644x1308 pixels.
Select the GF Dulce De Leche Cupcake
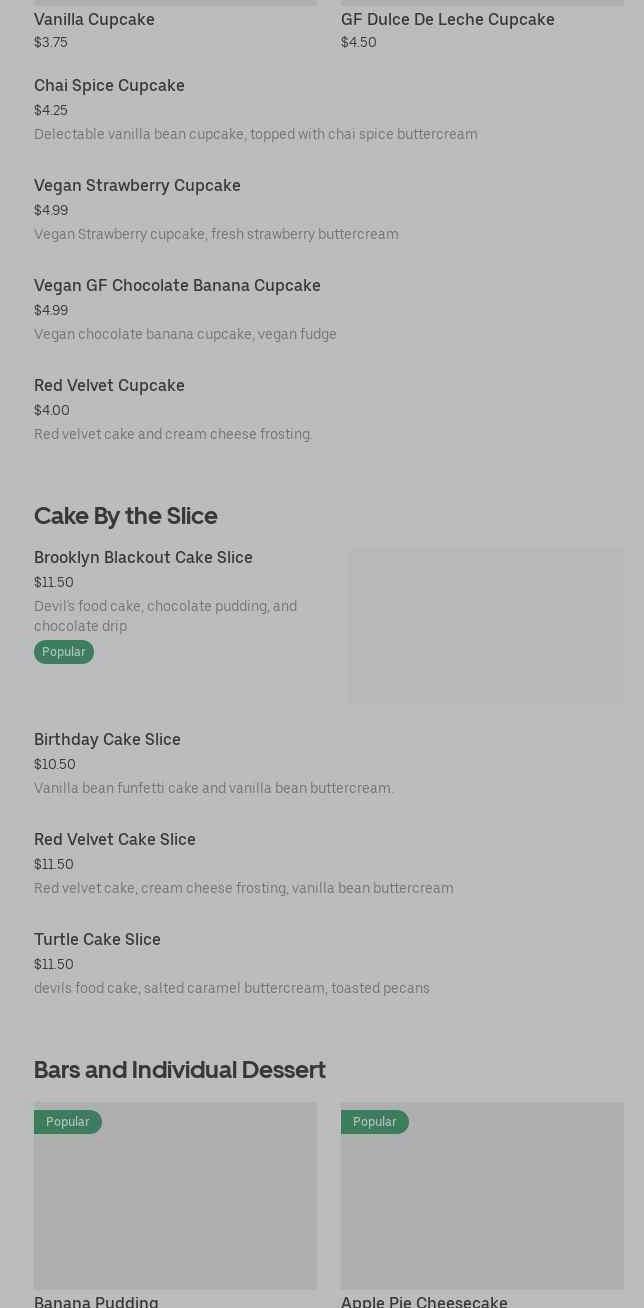pos(447,20)
